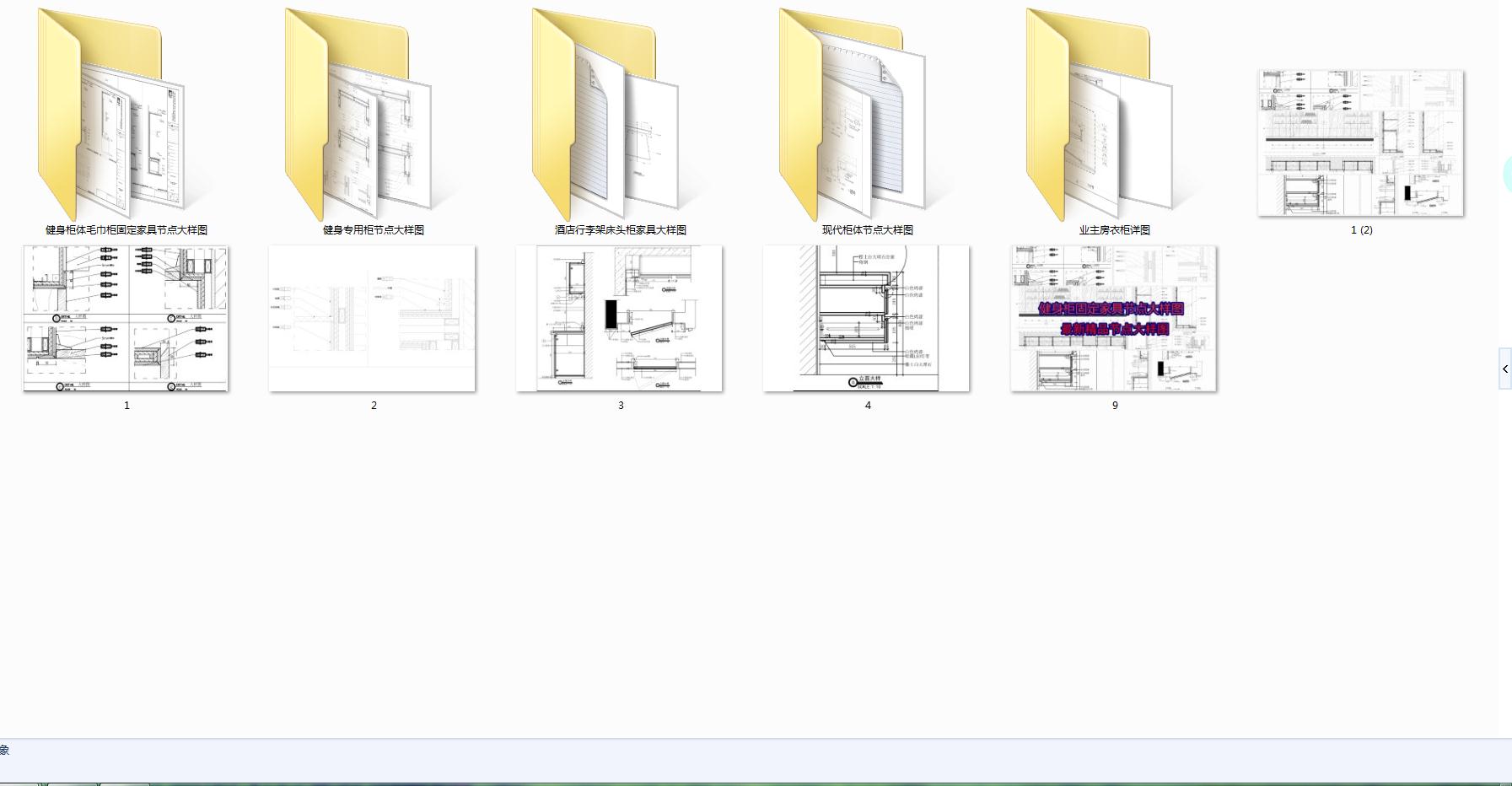1512x786 pixels.
Task: Click the file name label 4
Action: 868,406
